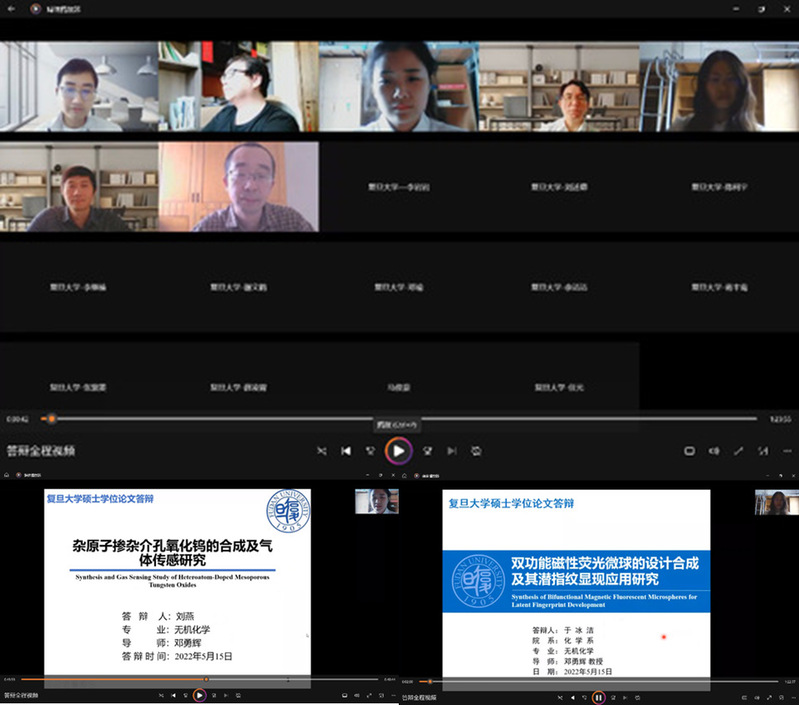Seek on the main video progress bar

[x=400, y=419]
